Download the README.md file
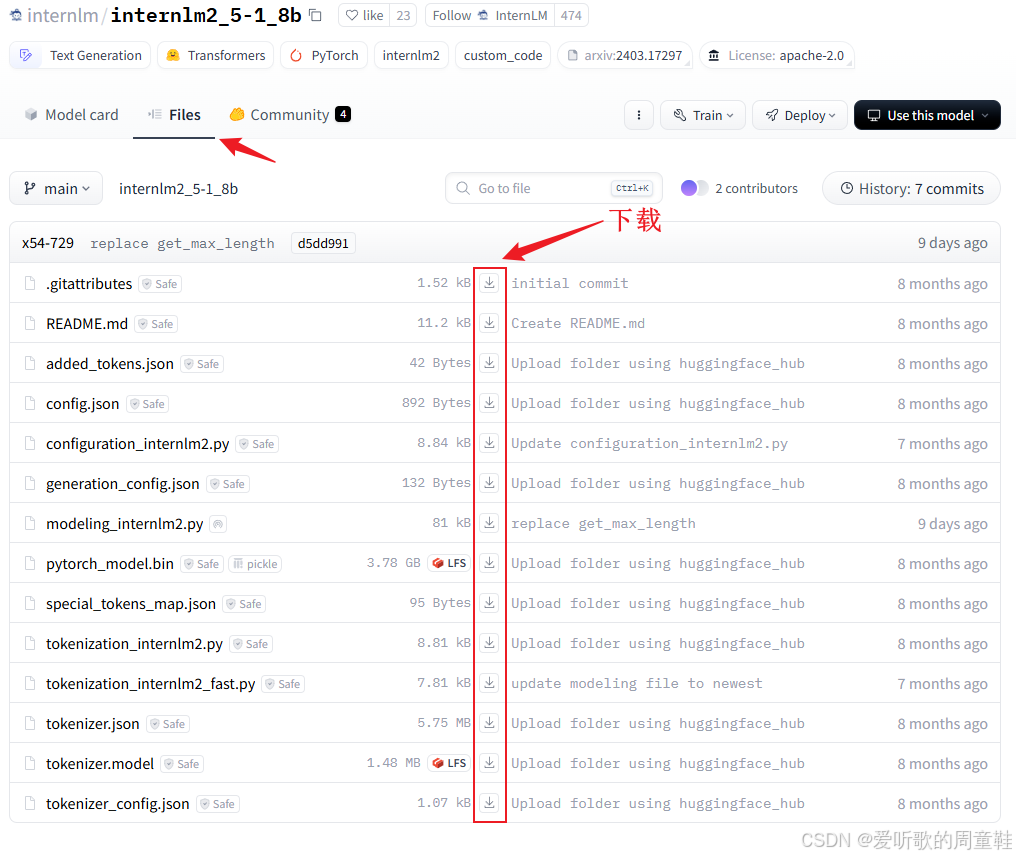Viewport: 1016px width, 858px height. click(489, 323)
